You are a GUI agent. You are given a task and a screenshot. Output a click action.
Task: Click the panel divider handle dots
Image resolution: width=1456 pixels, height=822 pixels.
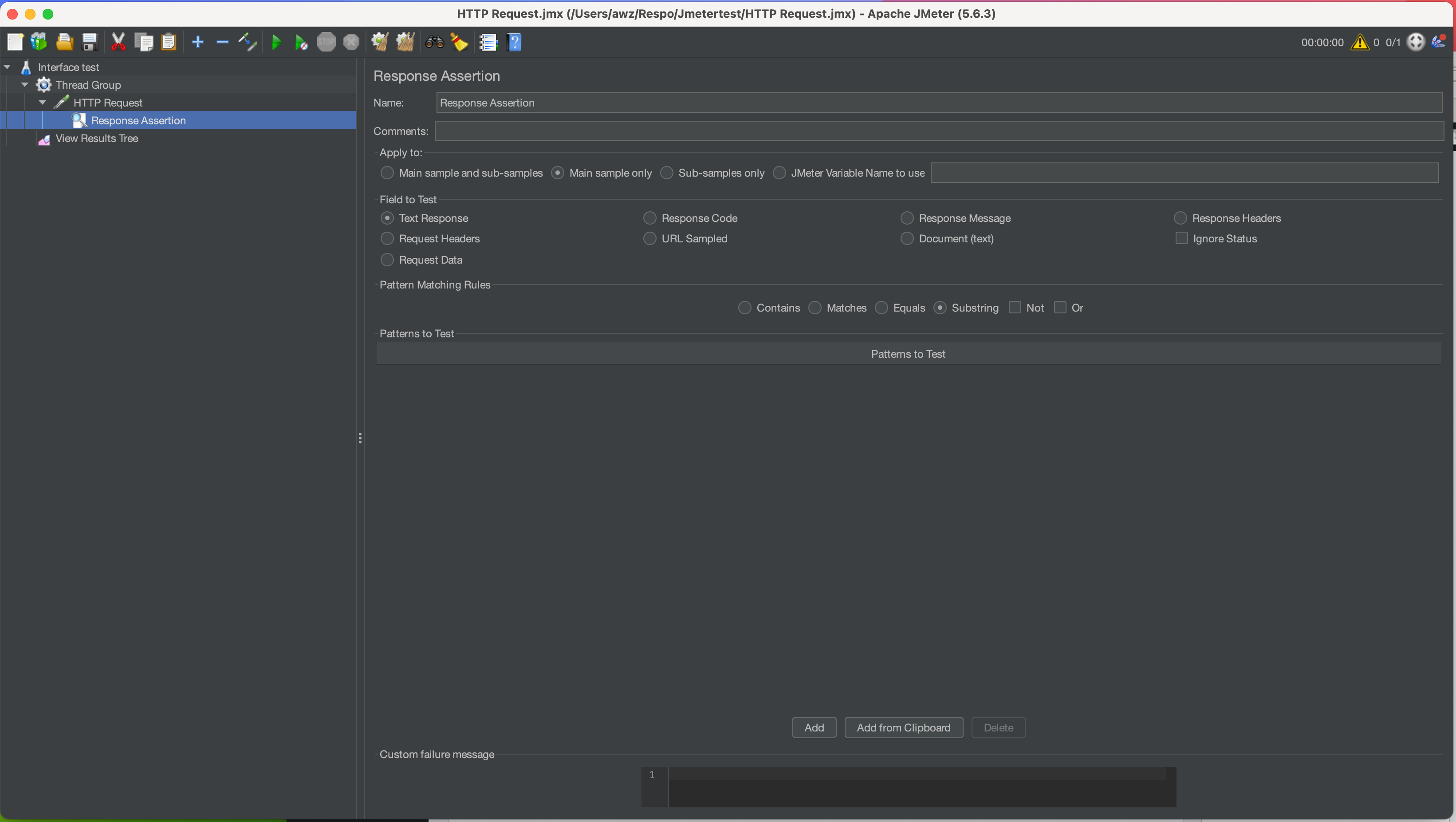pos(360,438)
